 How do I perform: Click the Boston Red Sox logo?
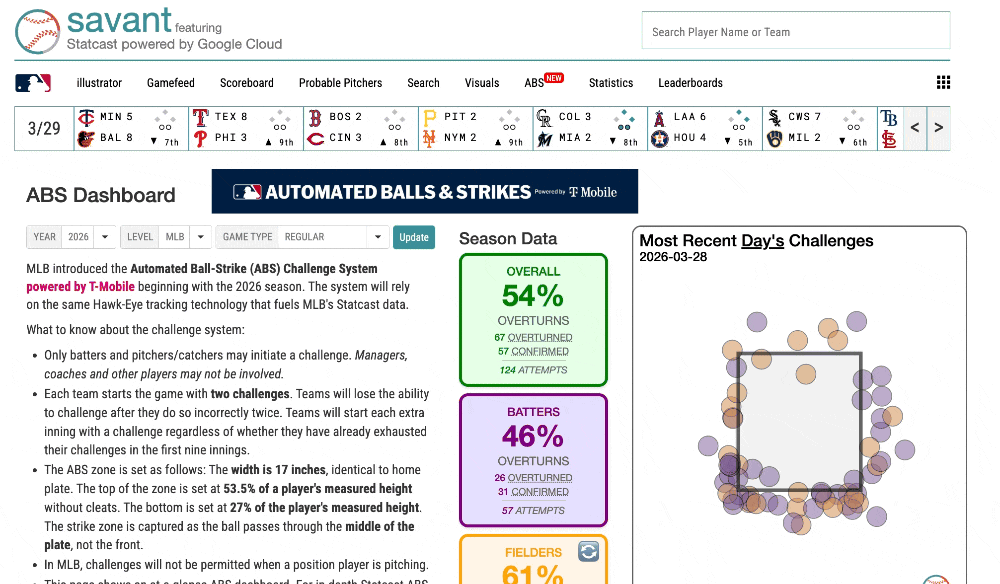coord(315,117)
